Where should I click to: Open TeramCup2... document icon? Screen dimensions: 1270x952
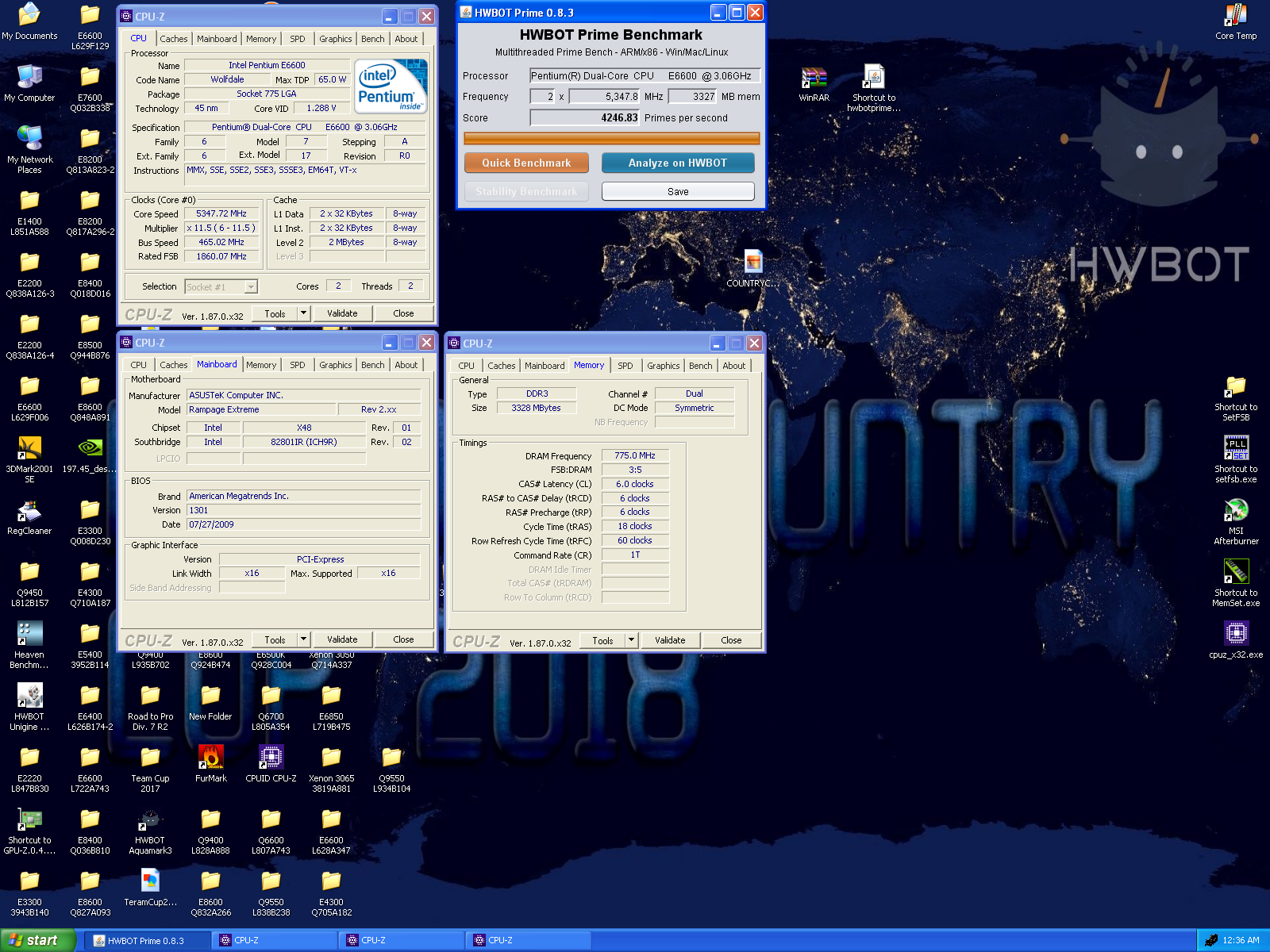(x=150, y=881)
